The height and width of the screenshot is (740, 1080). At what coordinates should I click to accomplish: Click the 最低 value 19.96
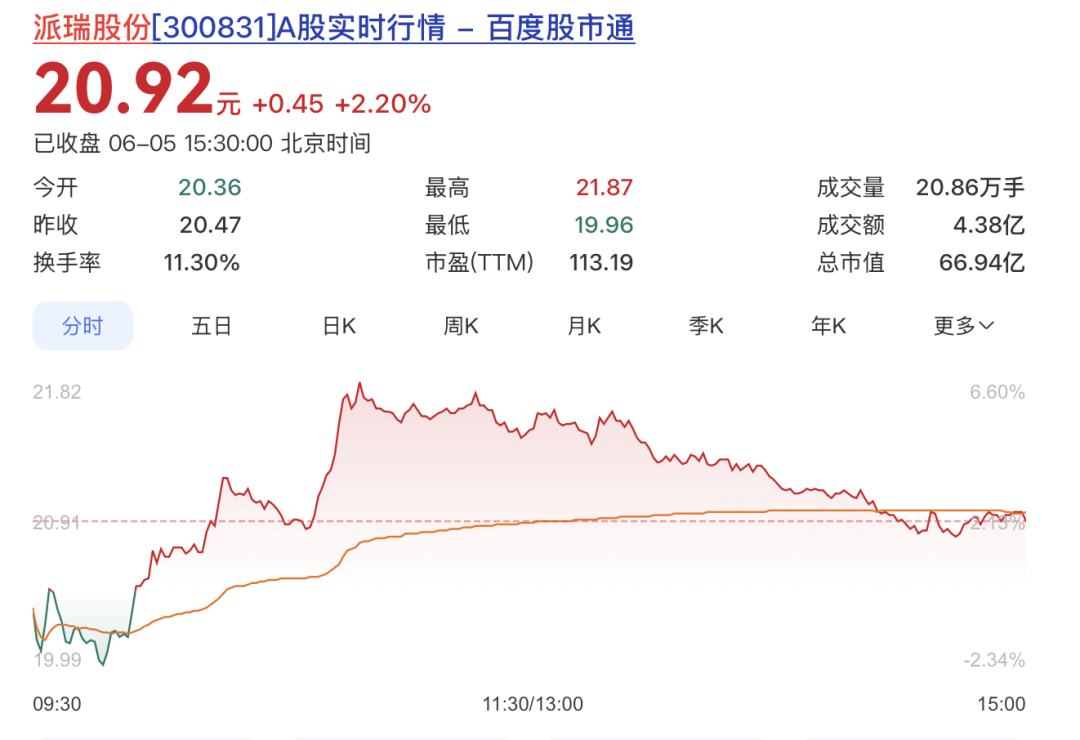pos(604,225)
